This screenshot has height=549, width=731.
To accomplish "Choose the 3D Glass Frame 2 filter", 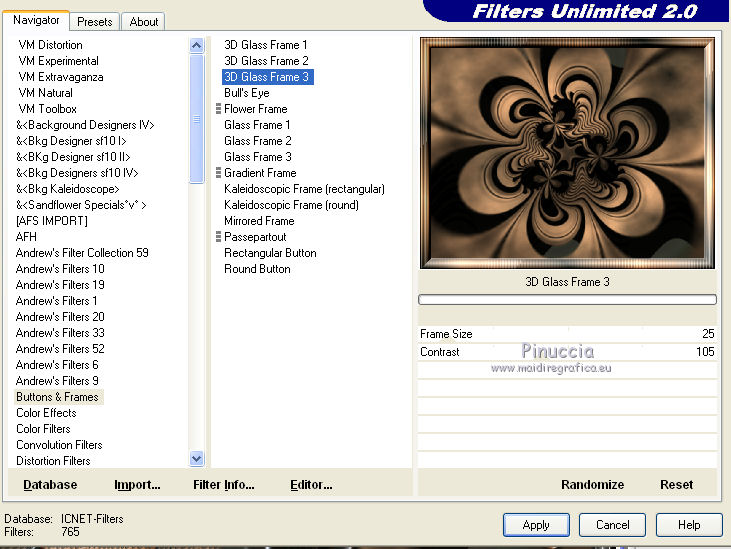I will pyautogui.click(x=266, y=61).
